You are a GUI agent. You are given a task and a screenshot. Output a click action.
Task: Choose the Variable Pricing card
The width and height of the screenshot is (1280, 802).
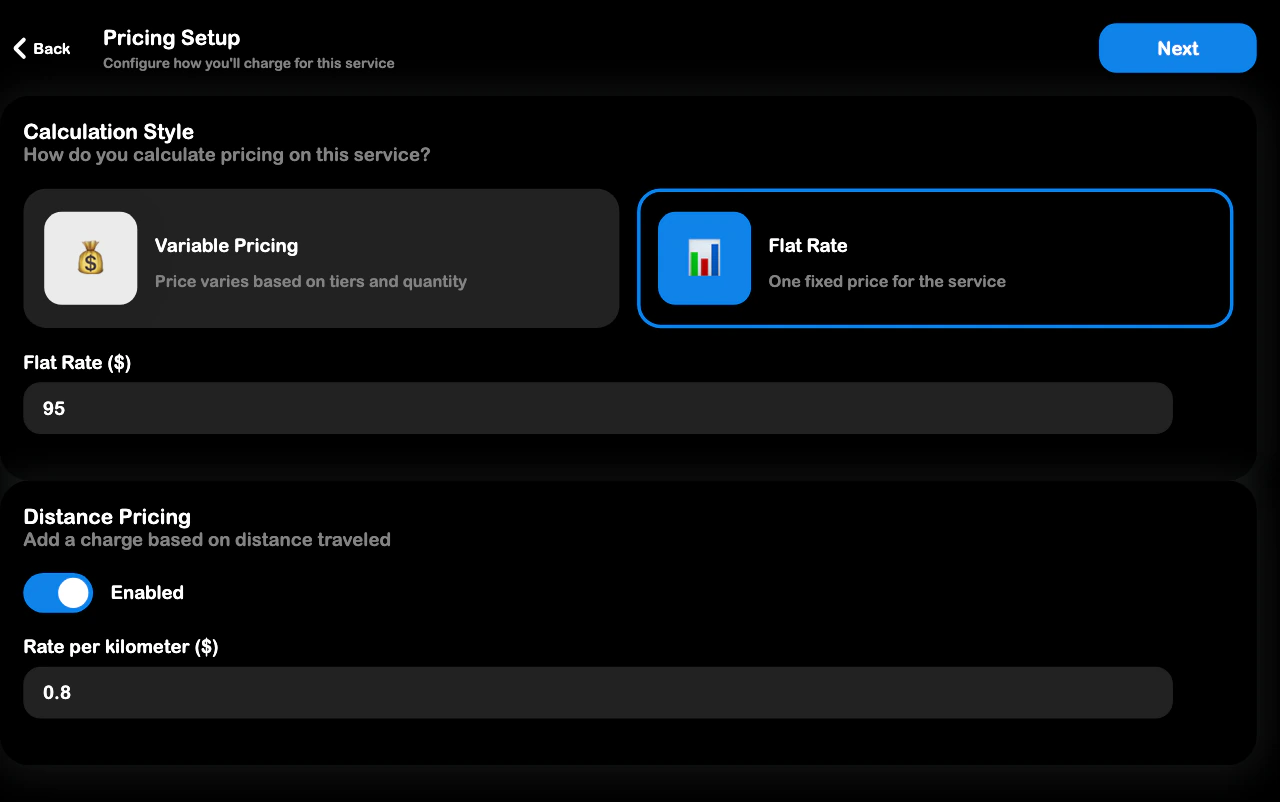tap(321, 258)
